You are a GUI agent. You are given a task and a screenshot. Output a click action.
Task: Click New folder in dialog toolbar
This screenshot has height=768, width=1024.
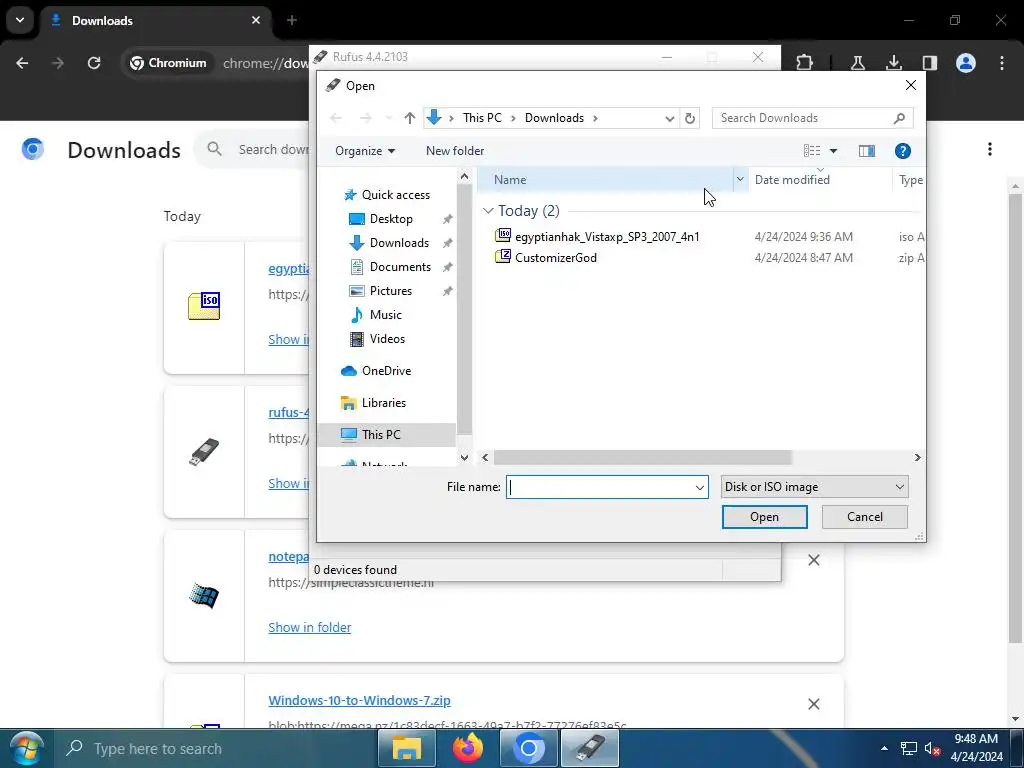[x=455, y=151]
